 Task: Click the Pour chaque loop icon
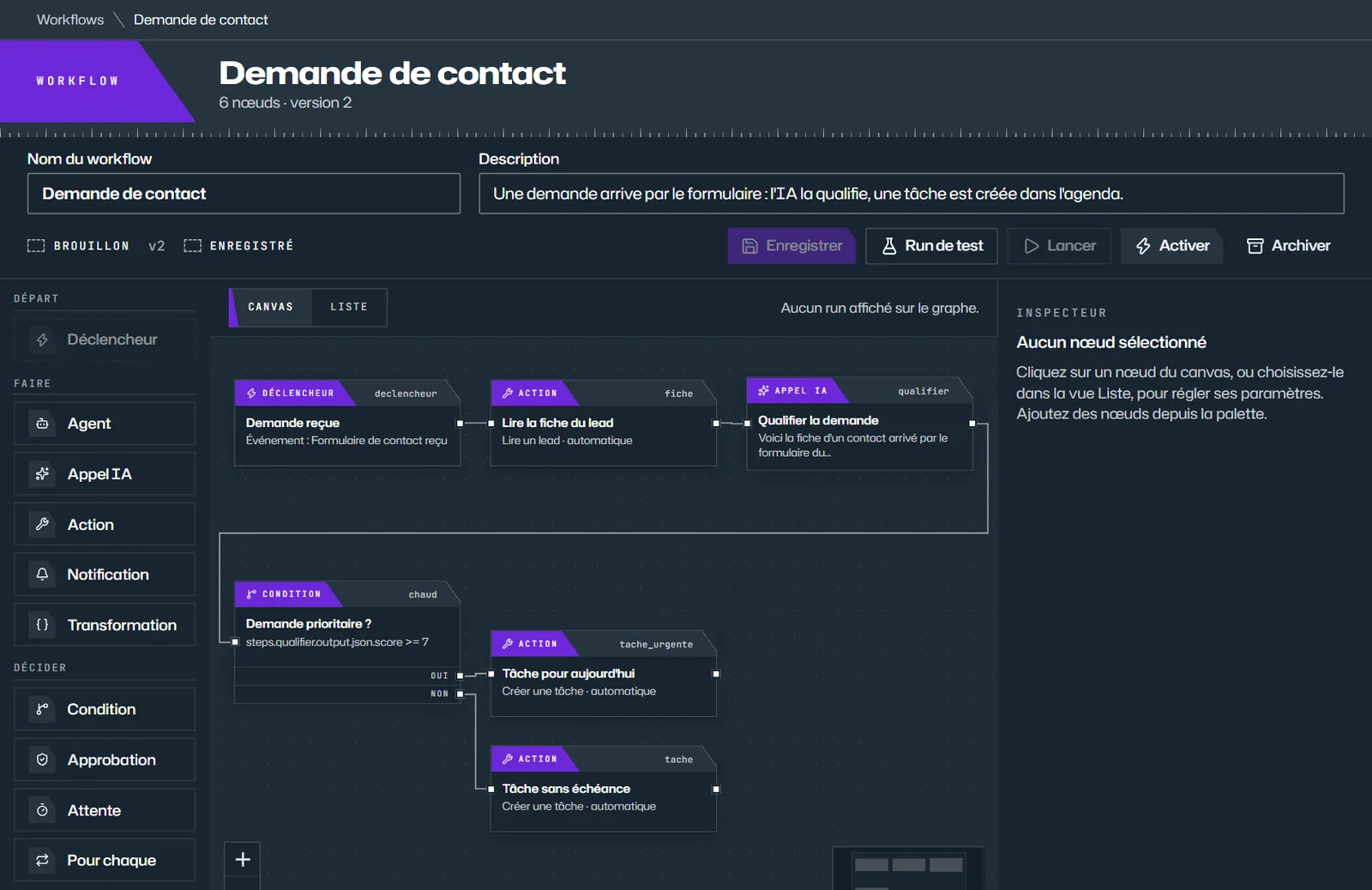pyautogui.click(x=42, y=860)
